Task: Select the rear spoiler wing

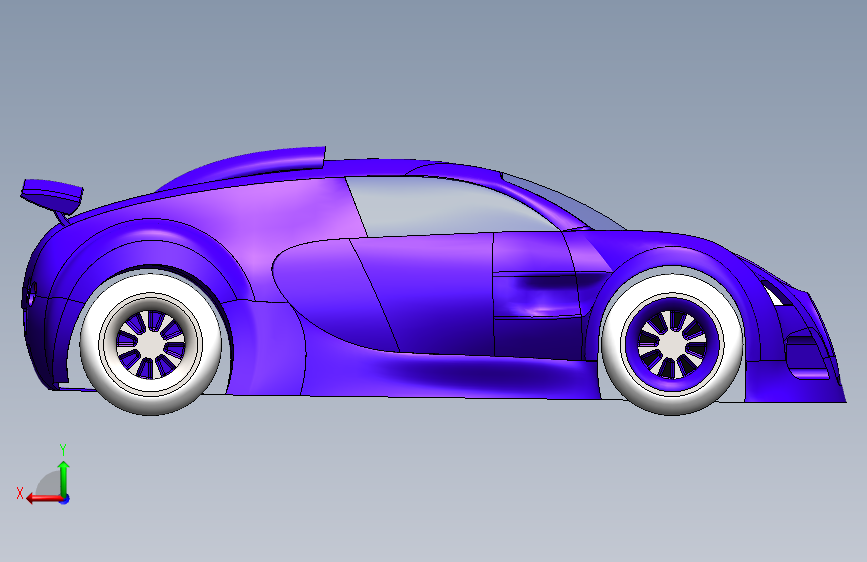Action: [52, 195]
